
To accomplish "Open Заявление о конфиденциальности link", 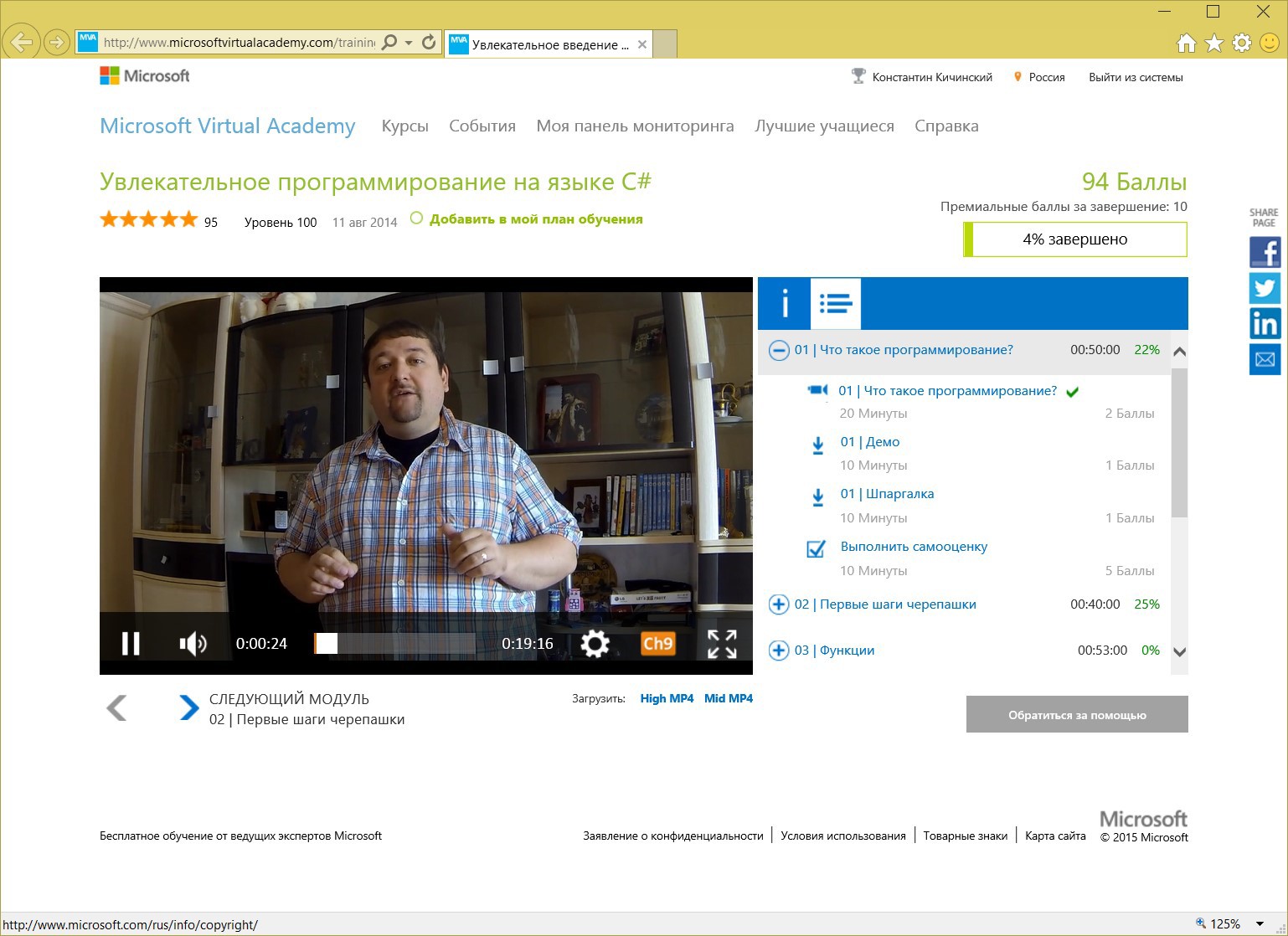I will tap(673, 836).
